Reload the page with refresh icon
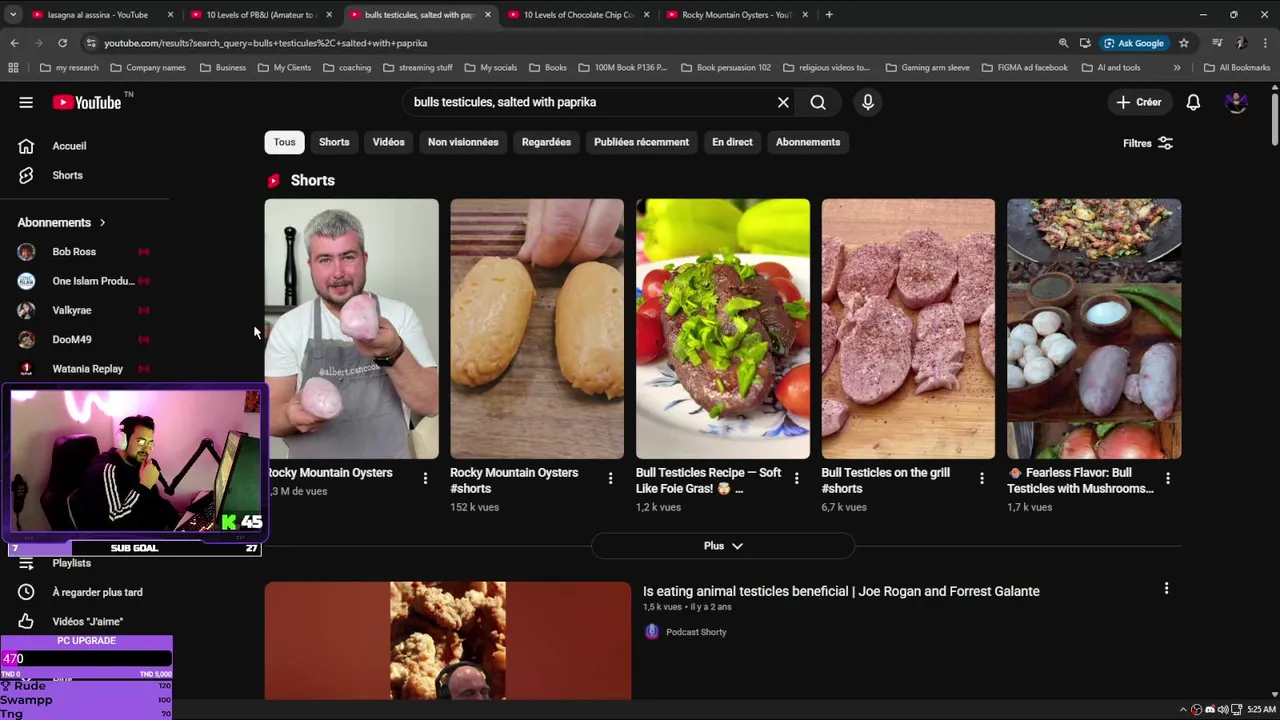This screenshot has width=1280, height=720. tap(62, 43)
